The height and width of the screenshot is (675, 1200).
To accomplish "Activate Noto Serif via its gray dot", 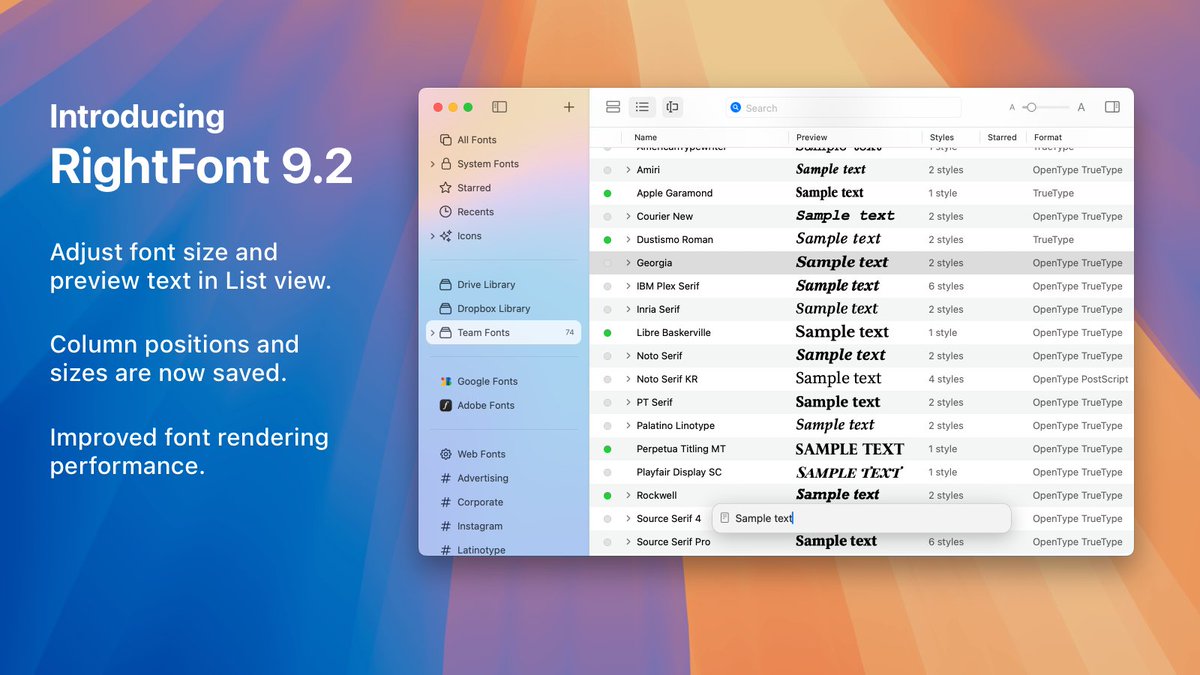I will (607, 356).
